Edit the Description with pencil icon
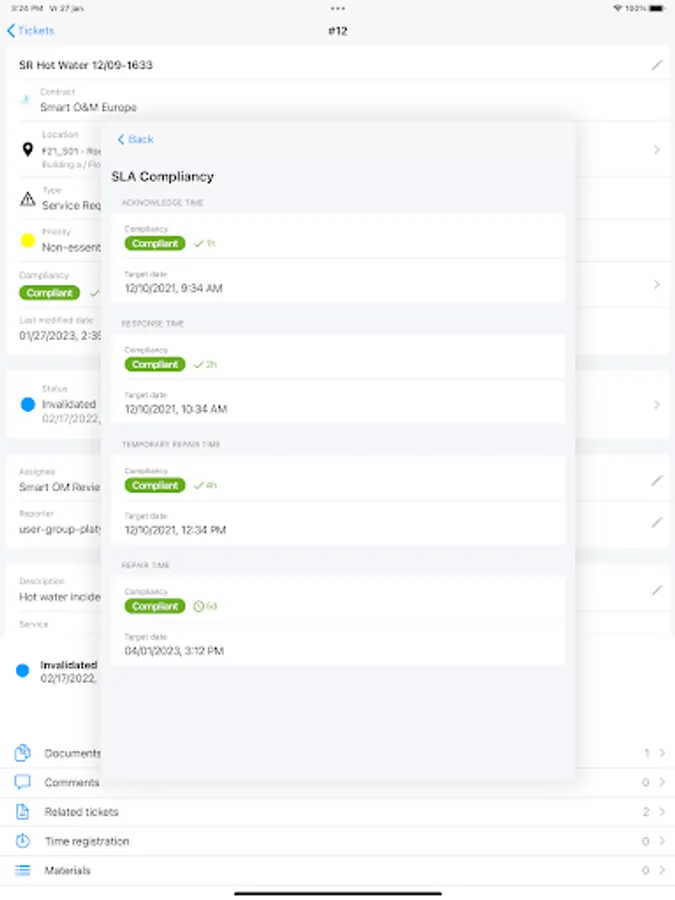The height and width of the screenshot is (900, 675). pos(657,590)
